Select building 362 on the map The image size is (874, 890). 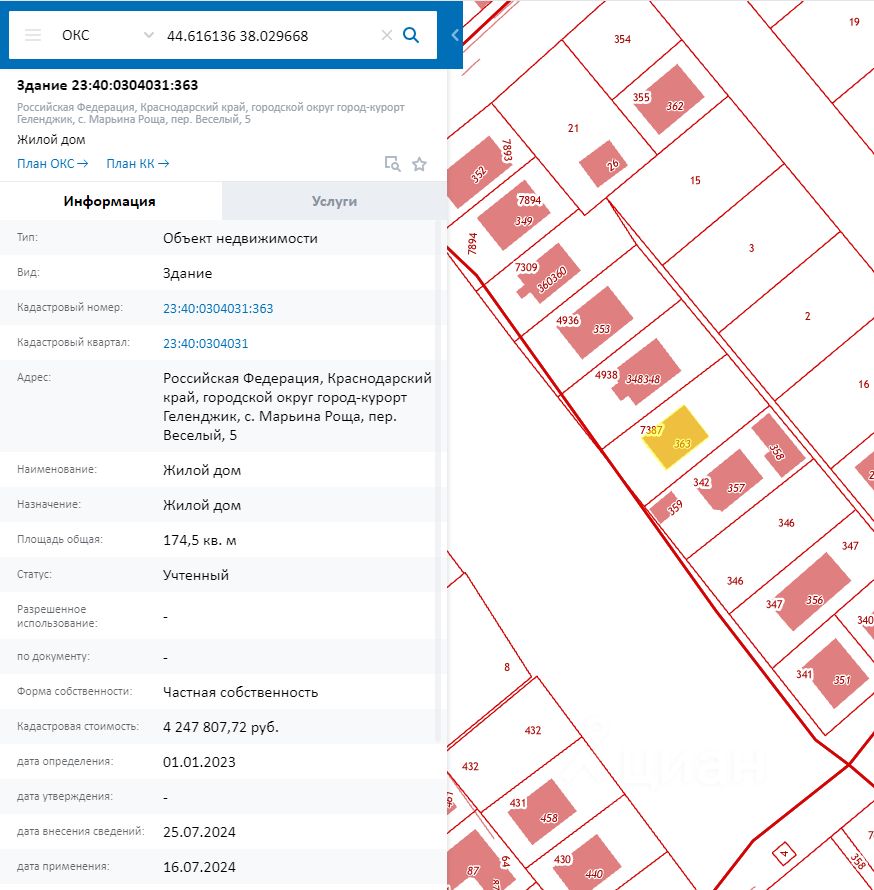pos(668,99)
